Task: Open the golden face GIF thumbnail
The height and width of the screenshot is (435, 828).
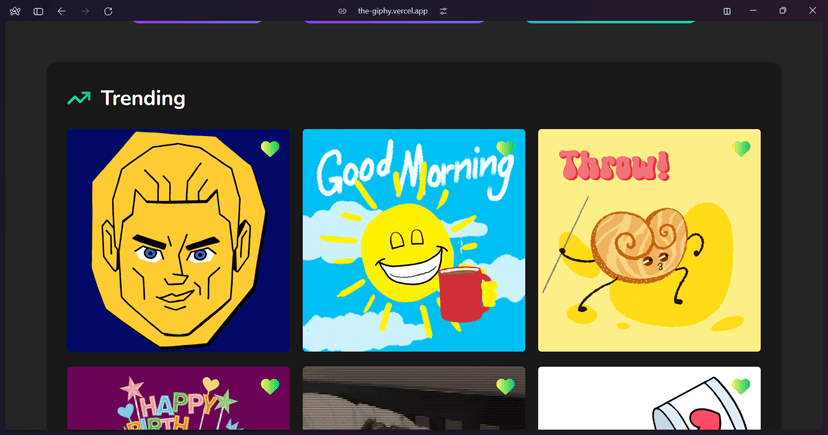Action: tap(178, 240)
